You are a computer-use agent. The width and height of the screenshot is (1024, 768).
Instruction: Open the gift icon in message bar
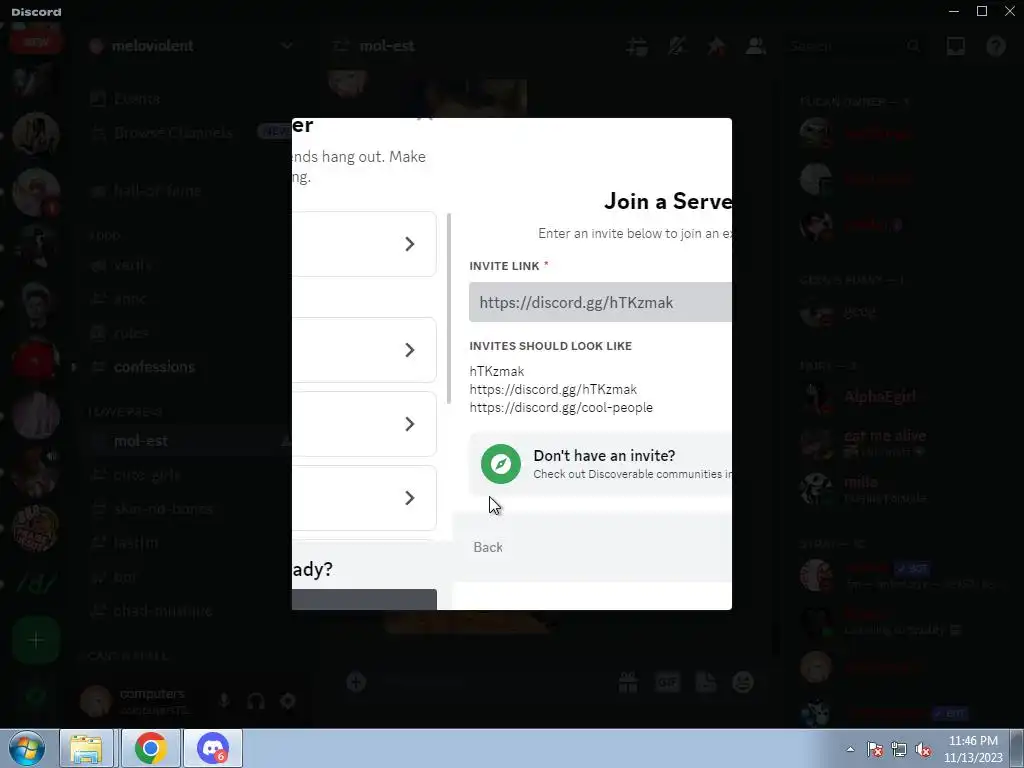[x=628, y=682]
